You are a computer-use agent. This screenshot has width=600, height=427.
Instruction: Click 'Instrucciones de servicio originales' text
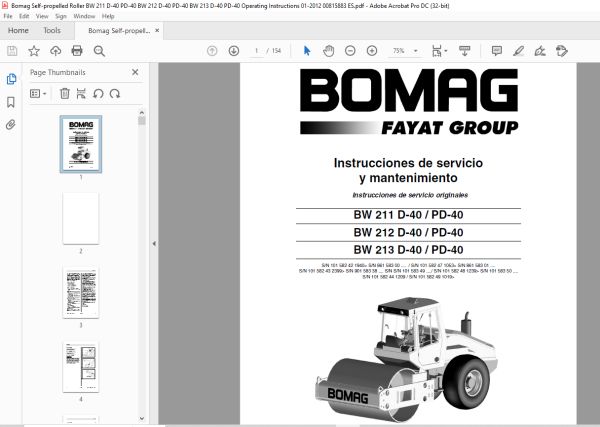[410, 195]
